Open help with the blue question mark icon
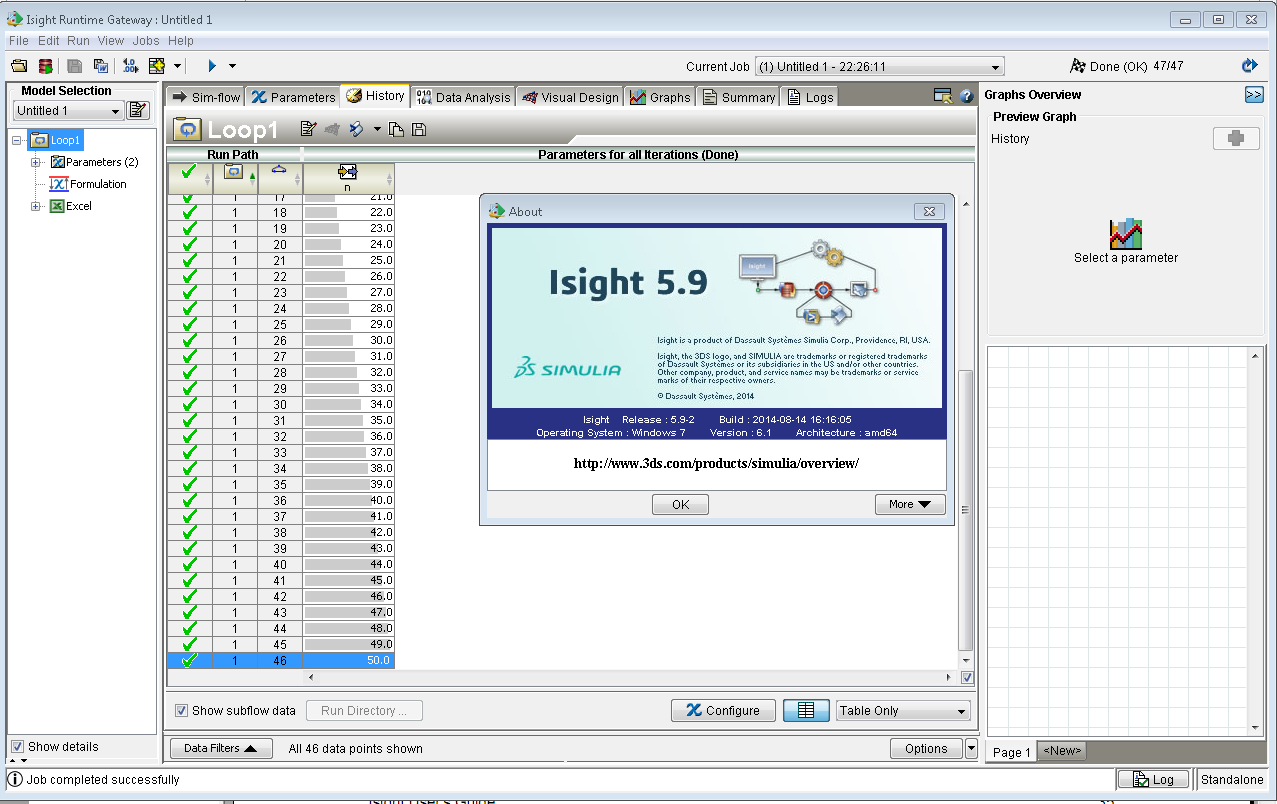This screenshot has width=1277, height=804. (x=966, y=96)
